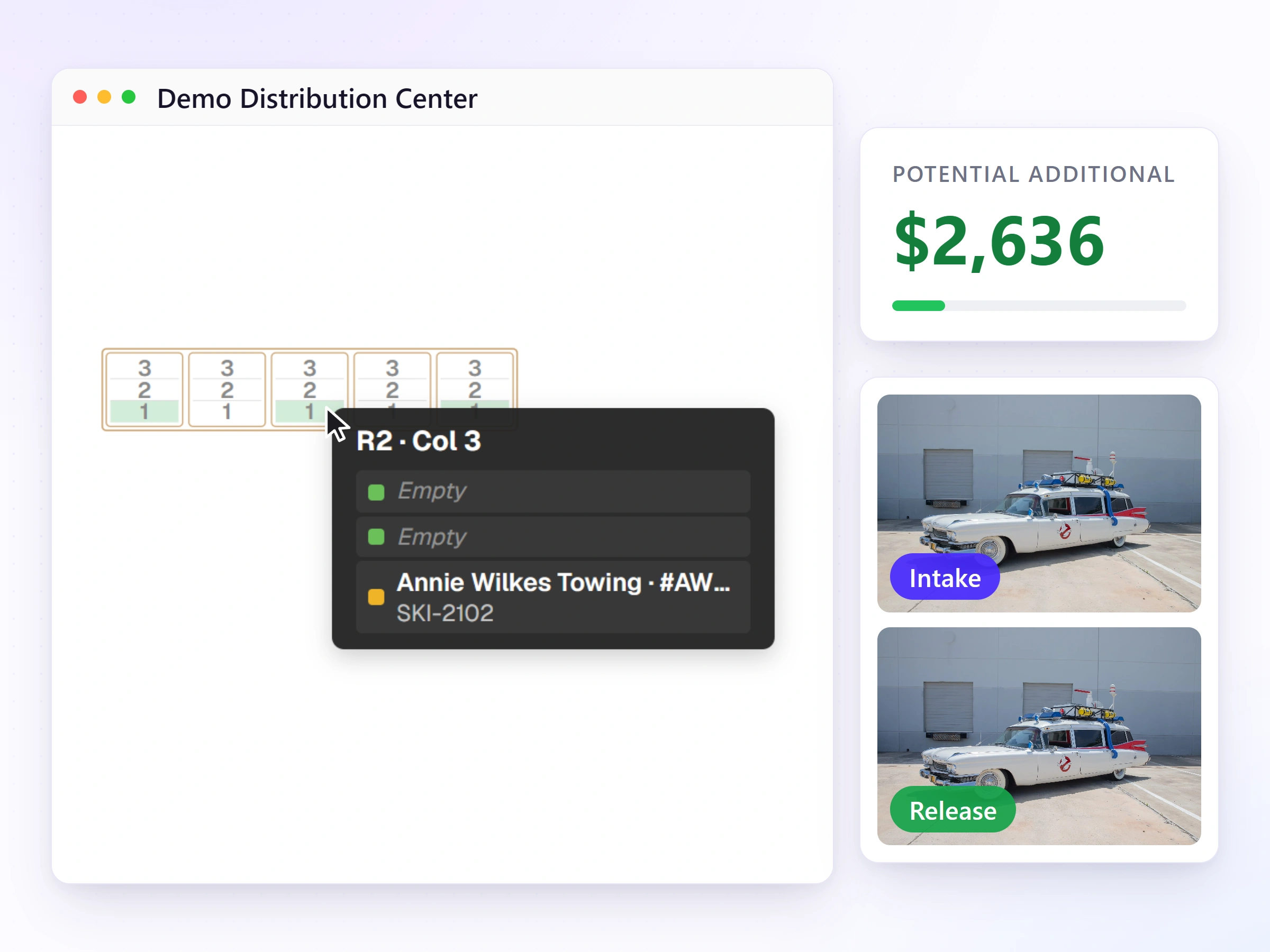Click green swatch beside the top Empty row
Screen dimensions: 1270x952
(376, 492)
